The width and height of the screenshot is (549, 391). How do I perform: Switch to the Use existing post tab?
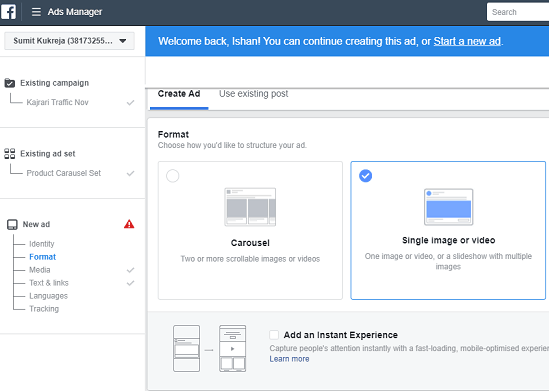coord(253,94)
